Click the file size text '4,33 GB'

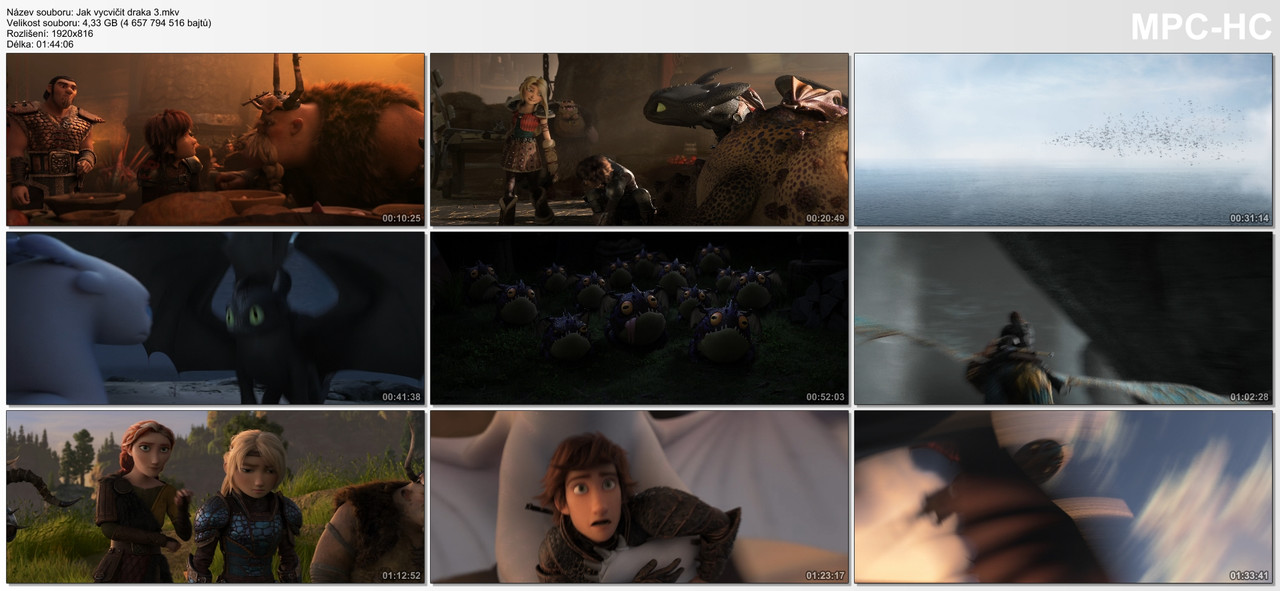[x=101, y=23]
